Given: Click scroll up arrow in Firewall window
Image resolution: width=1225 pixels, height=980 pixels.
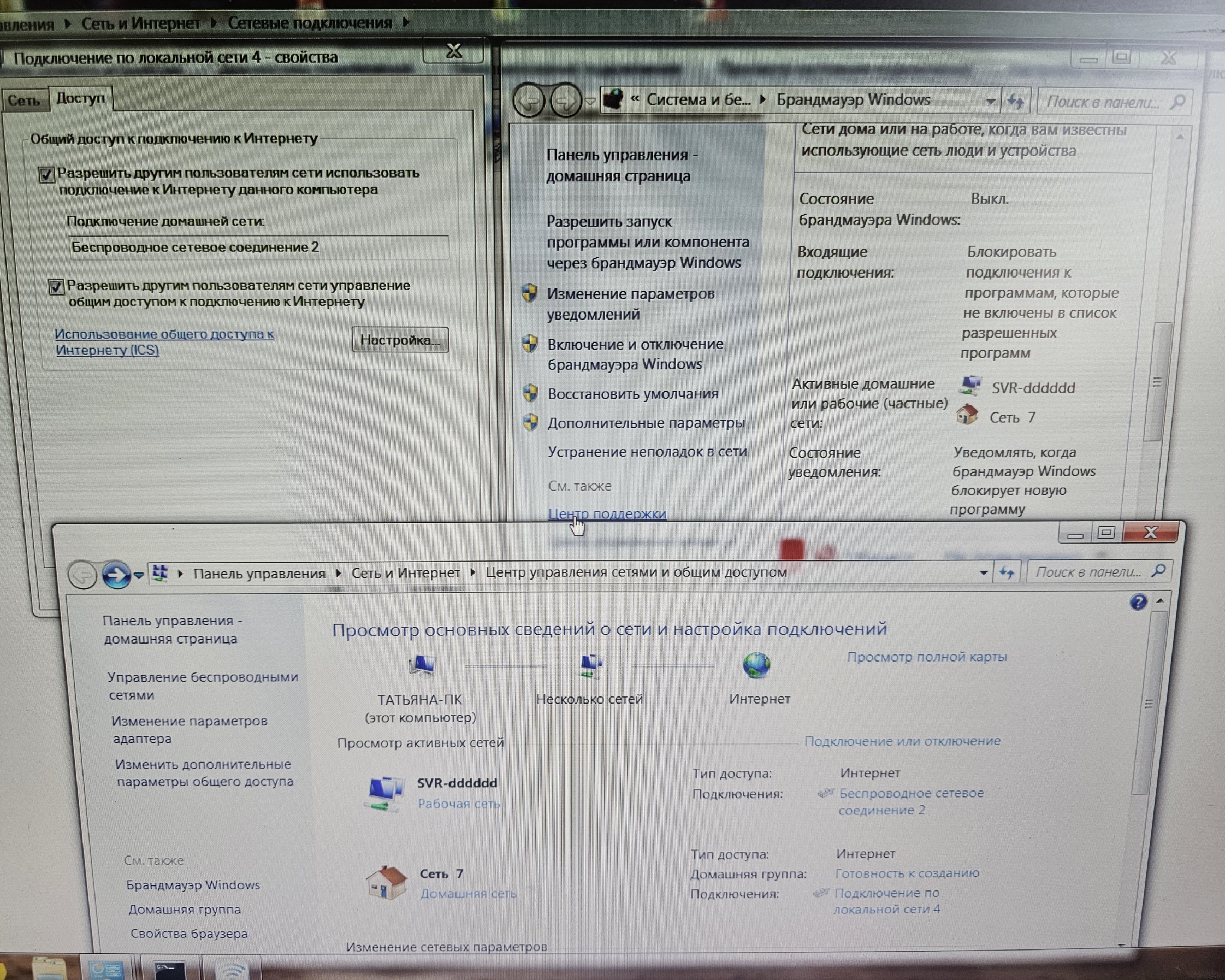Looking at the screenshot, I should pos(1181,137).
